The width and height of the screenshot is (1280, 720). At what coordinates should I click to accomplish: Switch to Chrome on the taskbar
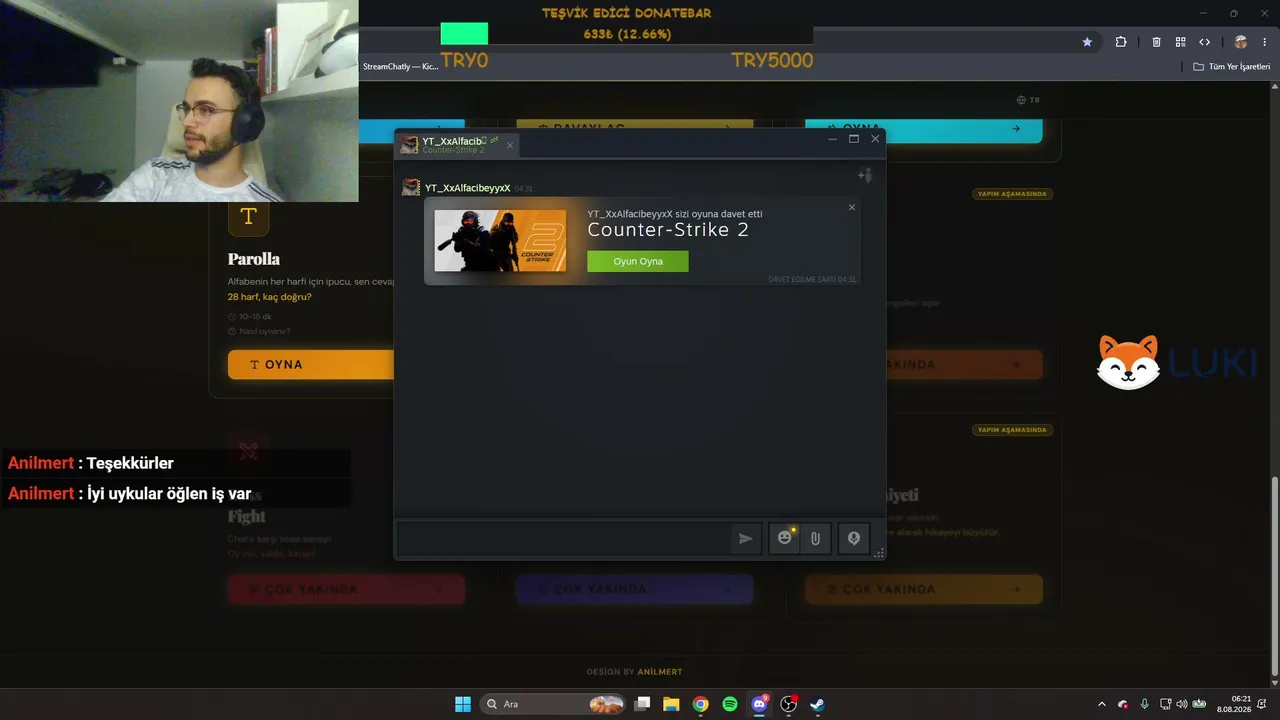tap(700, 704)
